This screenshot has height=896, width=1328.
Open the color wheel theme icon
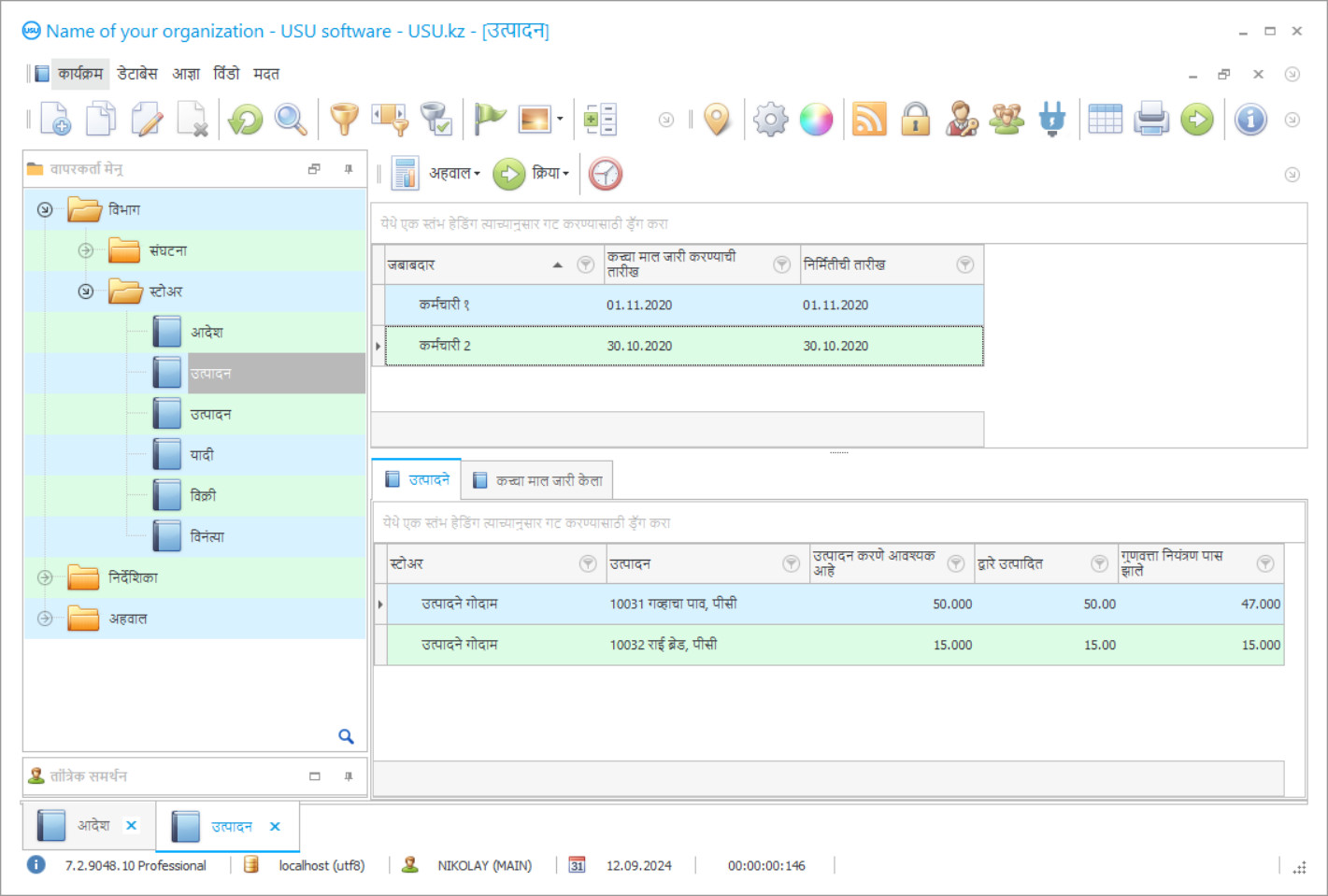pyautogui.click(x=816, y=120)
